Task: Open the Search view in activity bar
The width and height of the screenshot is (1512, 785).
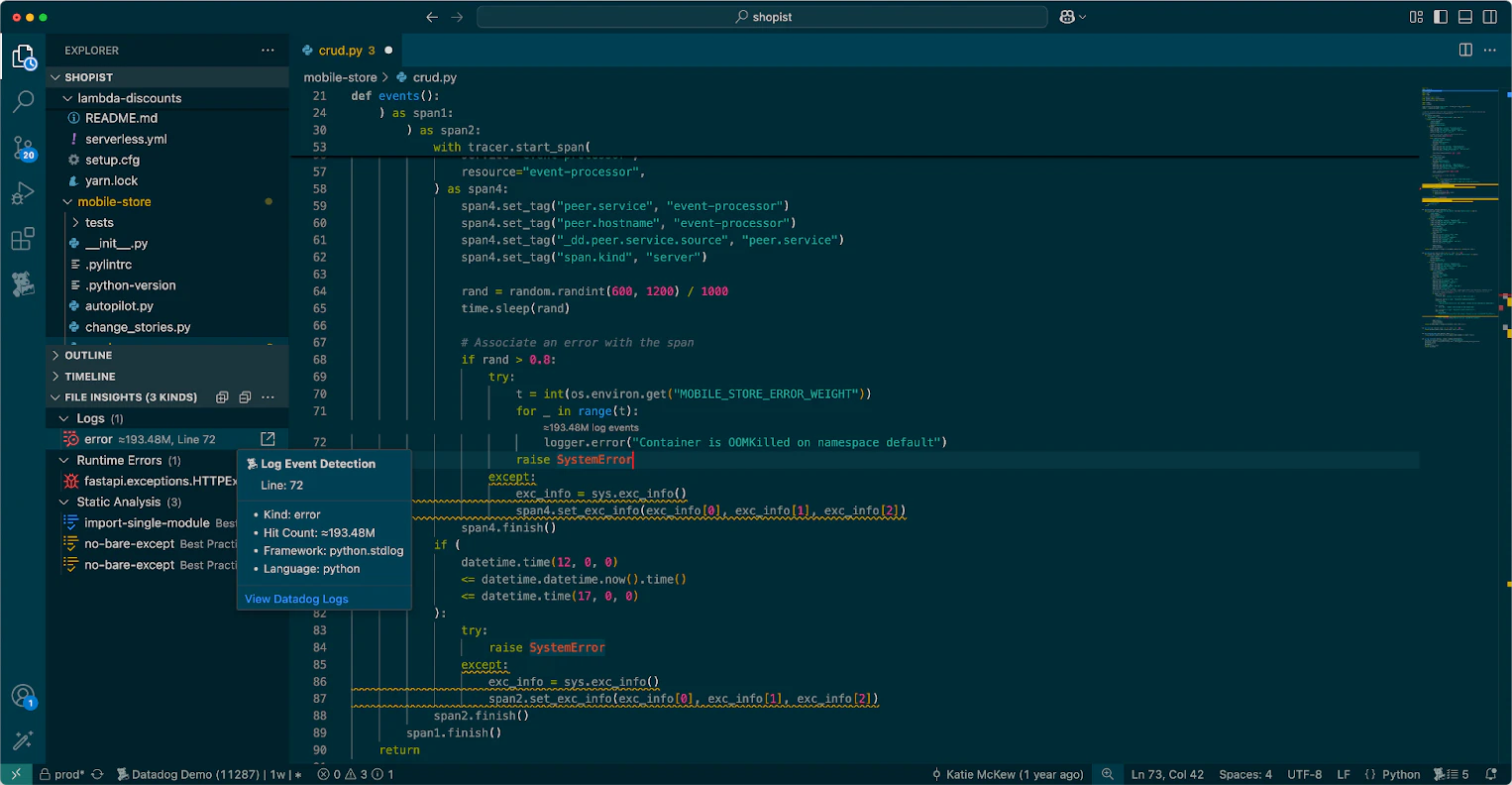Action: pos(23,101)
